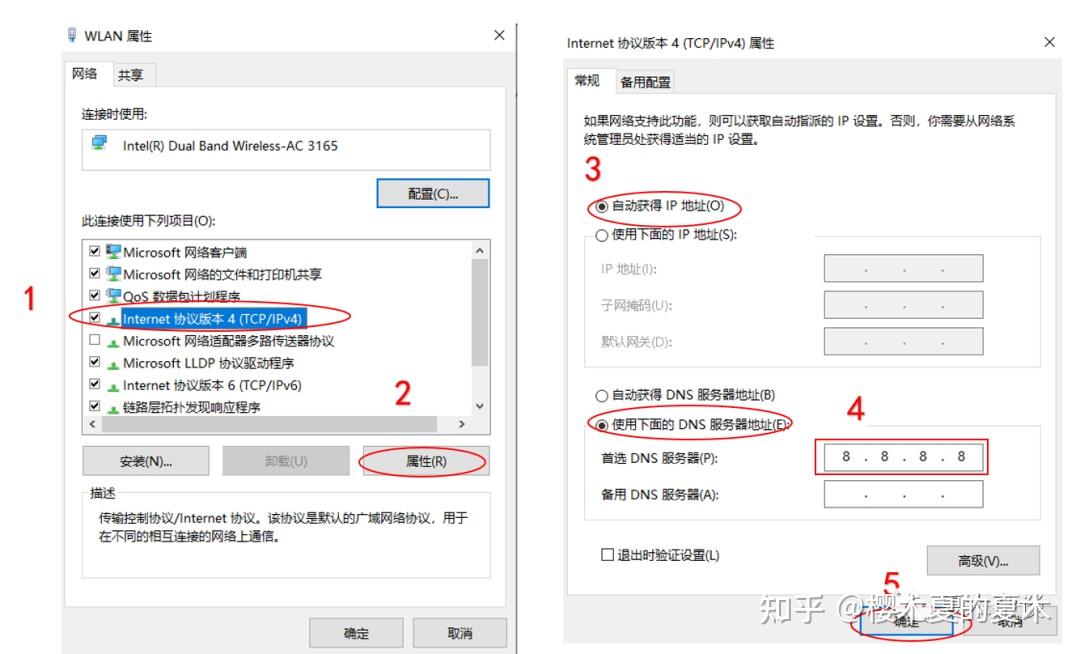Click the 属性(R) button
Viewport: 1080px width, 654px height.
click(426, 461)
